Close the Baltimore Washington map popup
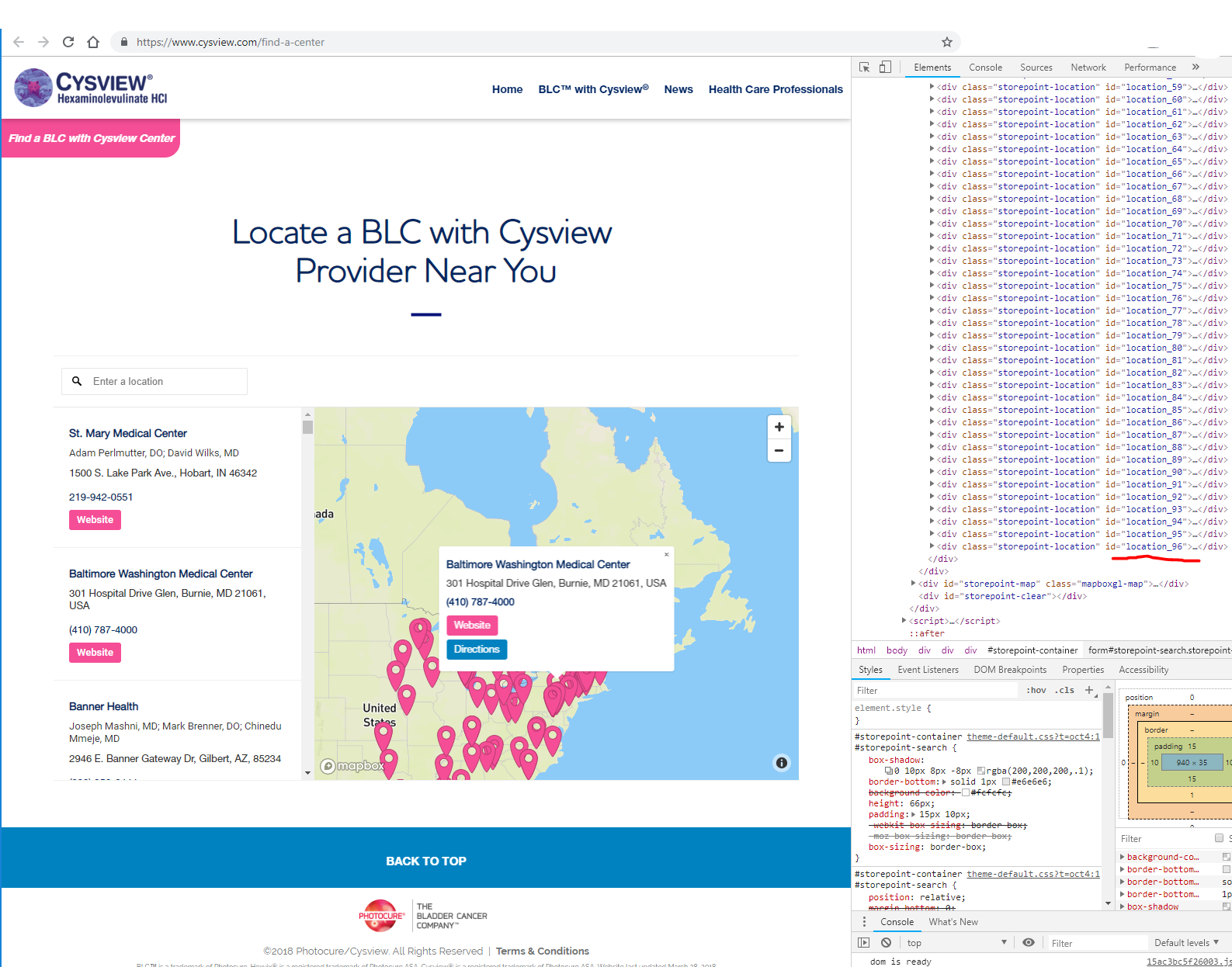Screen dimensions: 1232x967 click(666, 554)
